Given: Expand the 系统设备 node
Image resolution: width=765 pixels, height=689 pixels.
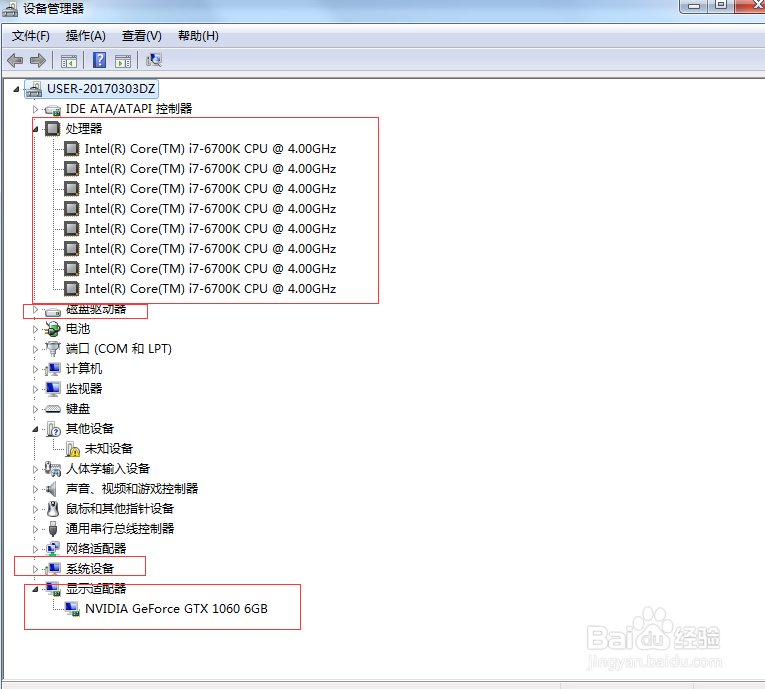Looking at the screenshot, I should coord(35,569).
